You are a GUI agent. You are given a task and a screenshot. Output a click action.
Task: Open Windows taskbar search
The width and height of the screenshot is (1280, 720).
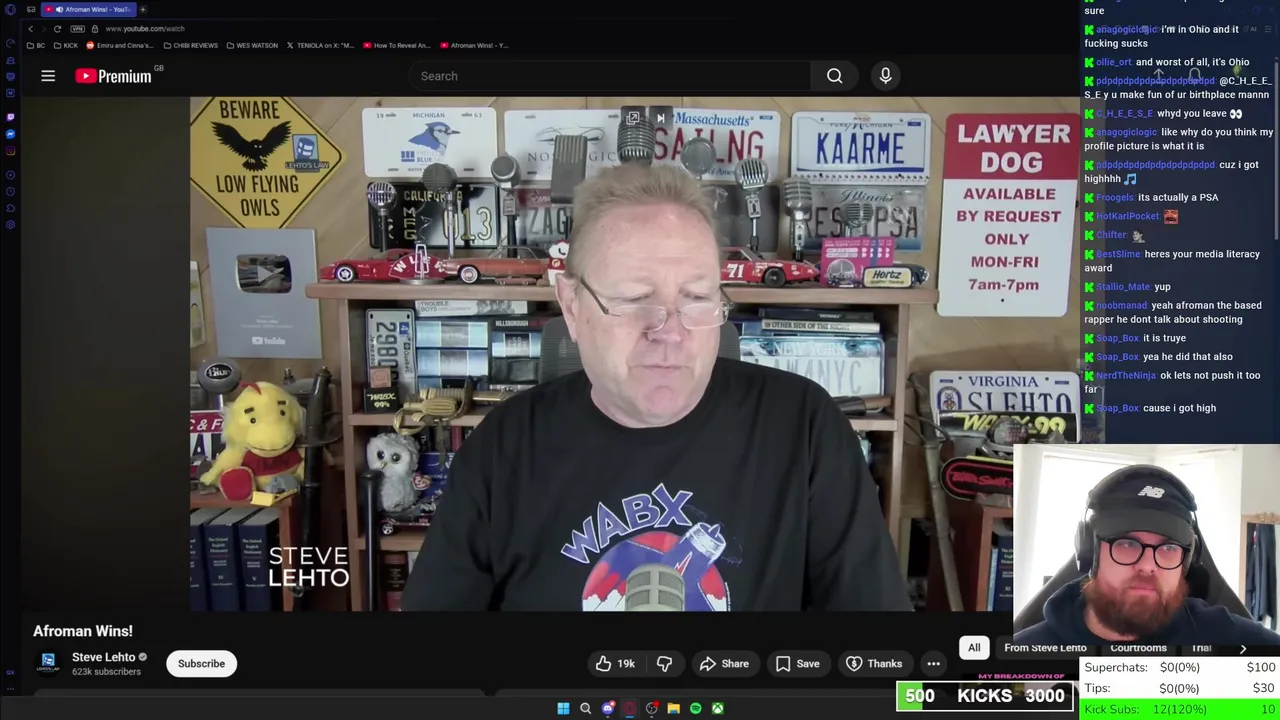point(585,708)
